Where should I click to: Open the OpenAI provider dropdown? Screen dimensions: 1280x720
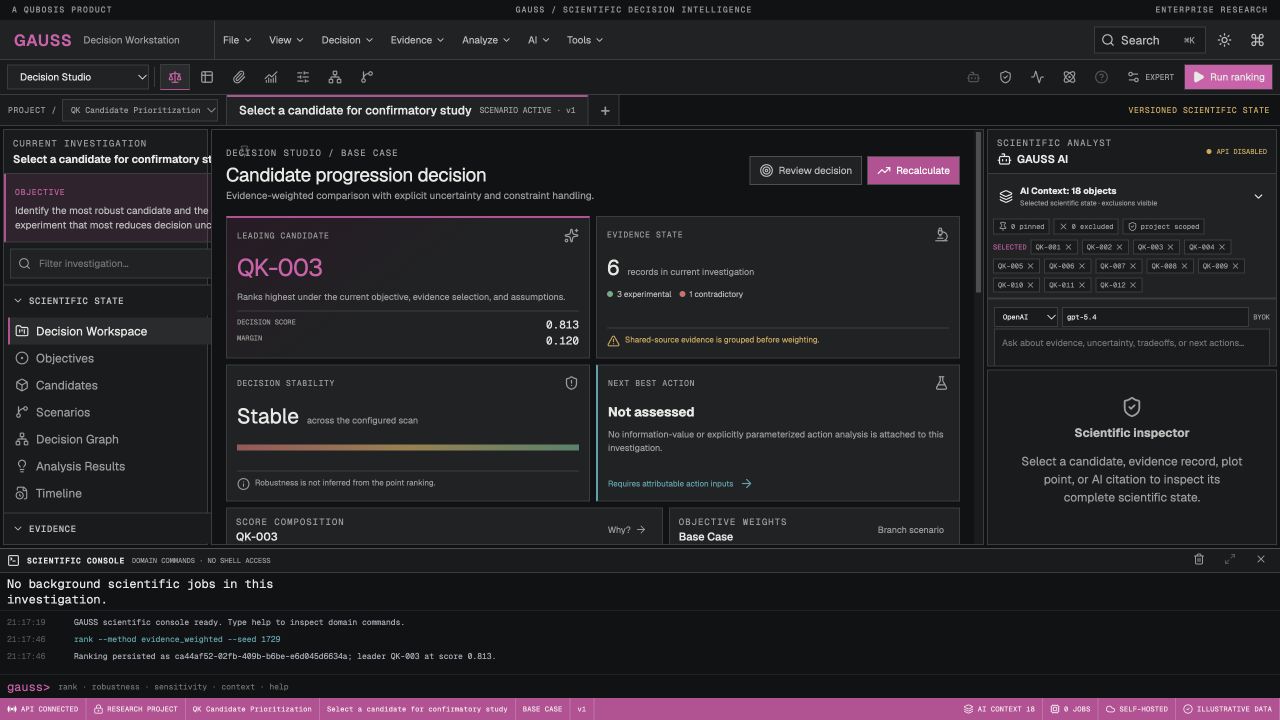click(x=1027, y=317)
